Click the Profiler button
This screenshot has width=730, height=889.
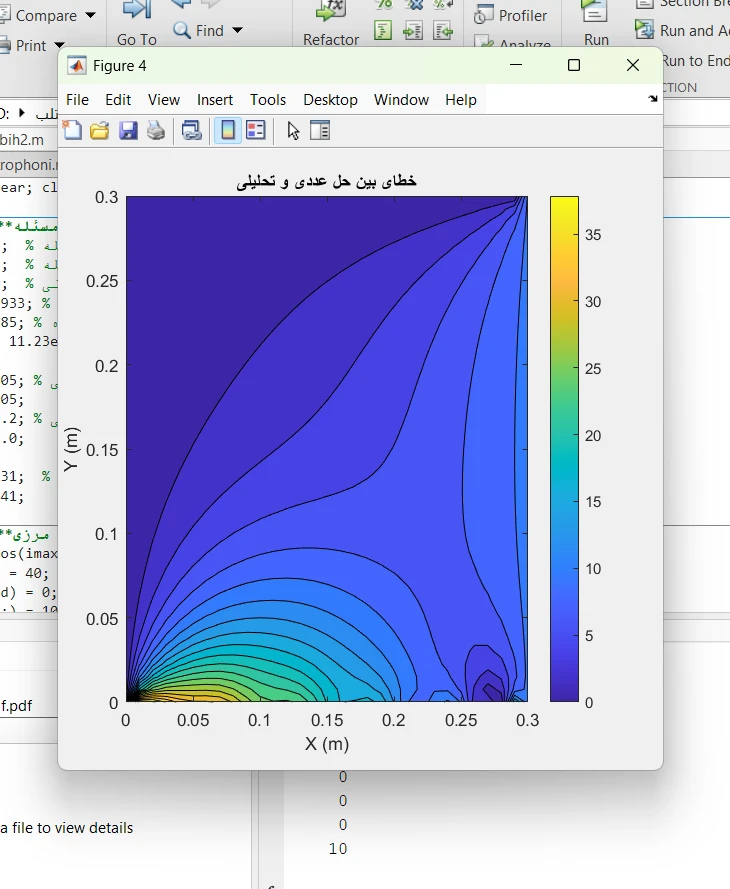[x=511, y=16]
